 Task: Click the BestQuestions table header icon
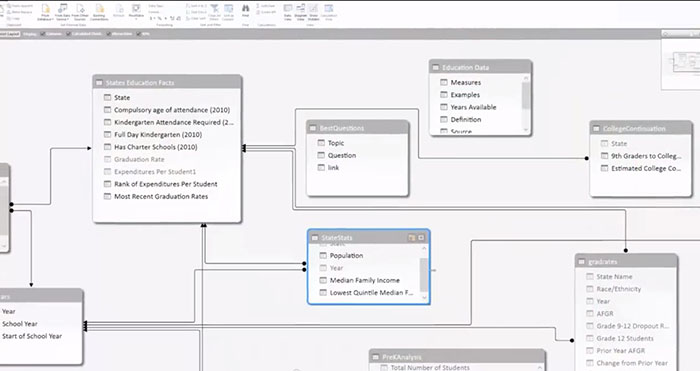313,128
